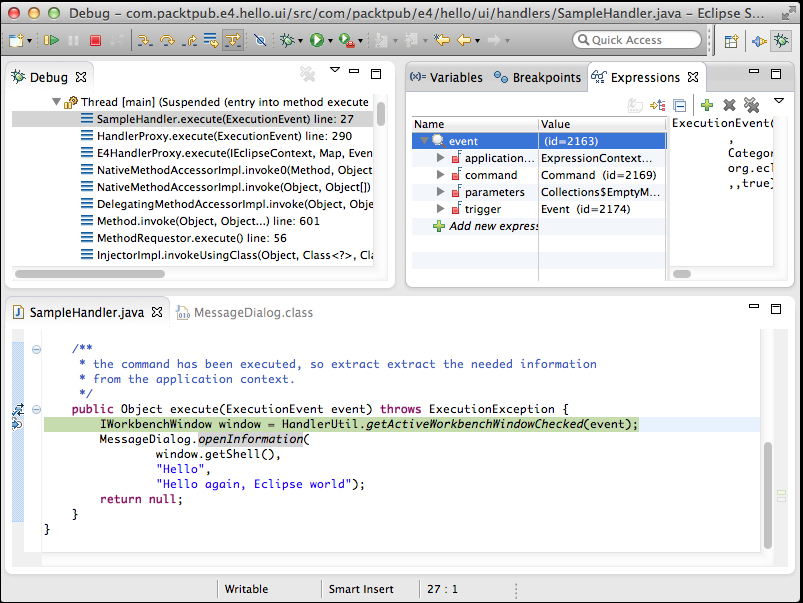
Task: Open the Debug launch dropdown arrow
Action: [301, 41]
